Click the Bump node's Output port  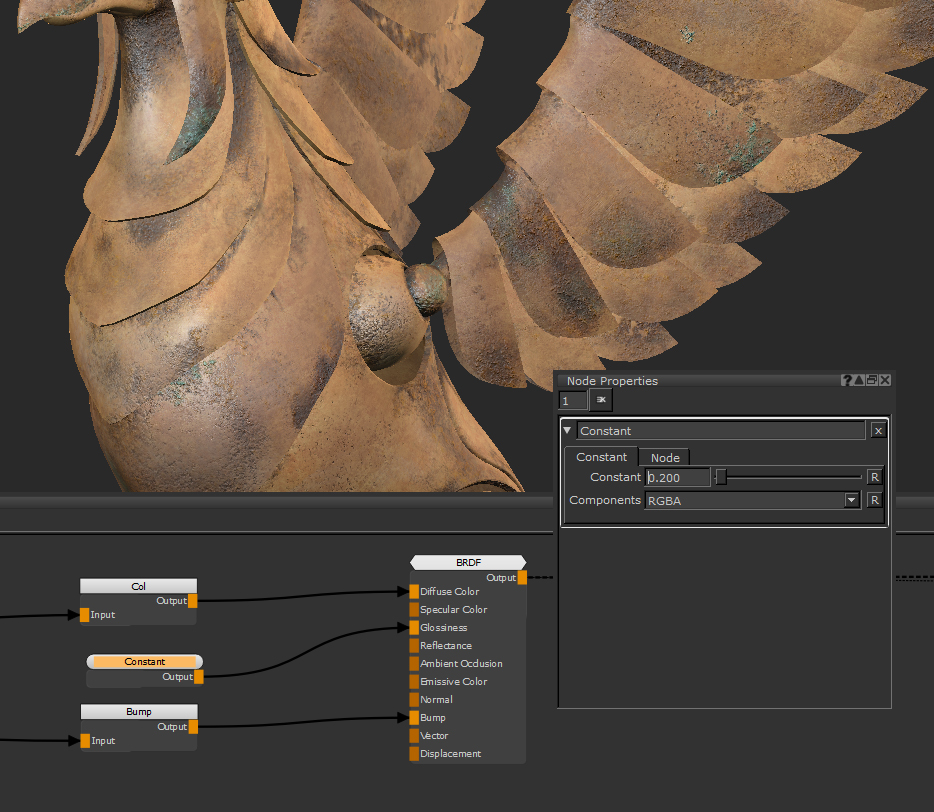193,727
